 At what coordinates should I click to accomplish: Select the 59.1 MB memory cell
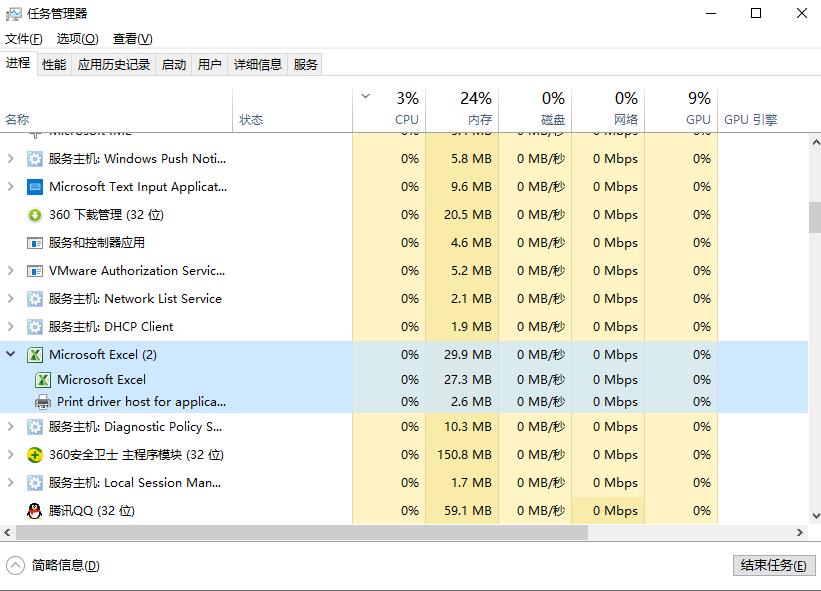(462, 511)
